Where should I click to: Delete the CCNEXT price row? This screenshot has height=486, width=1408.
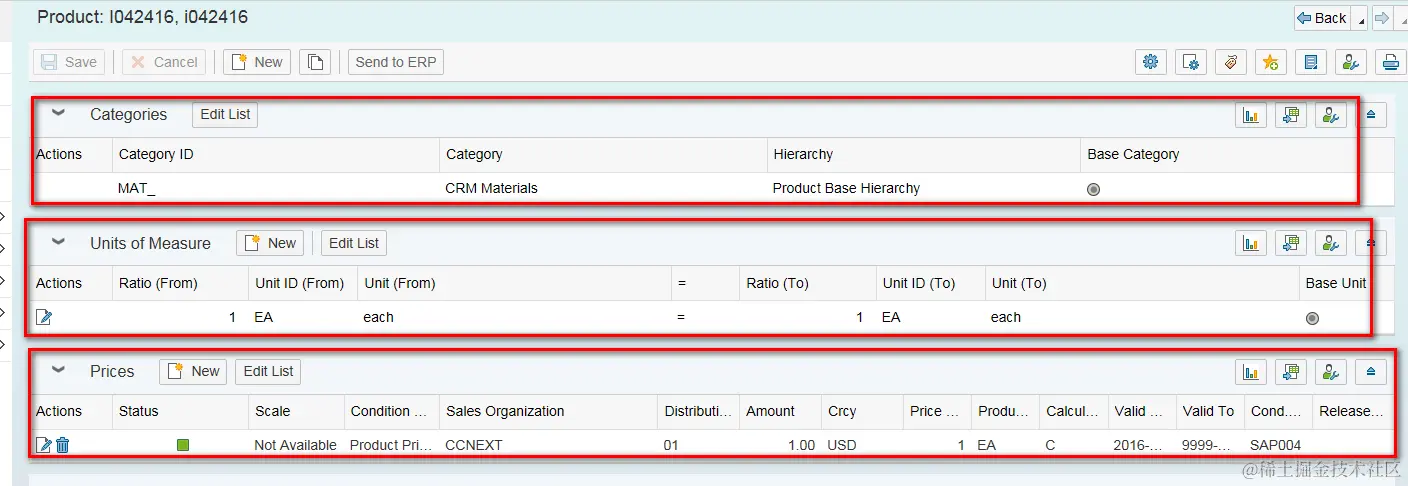point(62,445)
